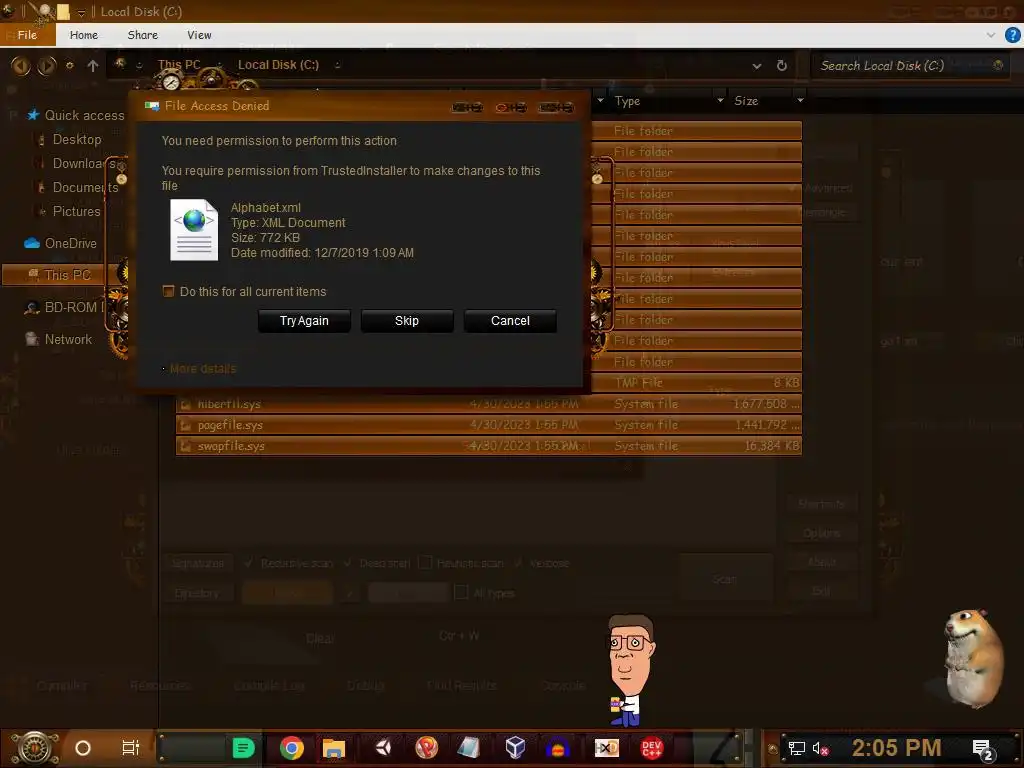Expand the Local Disk (C:) breadcrumb arrow
This screenshot has width=1024, height=768.
[x=337, y=65]
